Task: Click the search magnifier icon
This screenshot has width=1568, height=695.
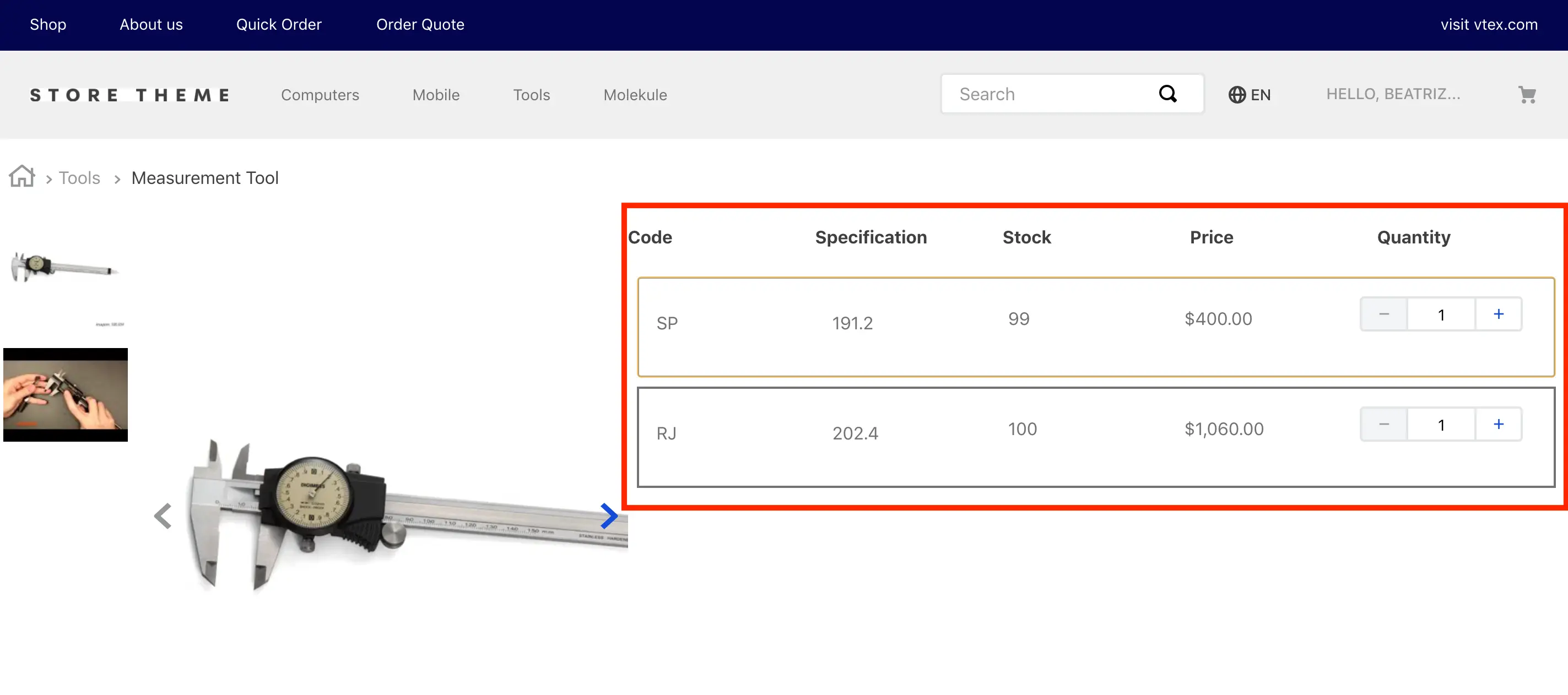Action: (1167, 94)
